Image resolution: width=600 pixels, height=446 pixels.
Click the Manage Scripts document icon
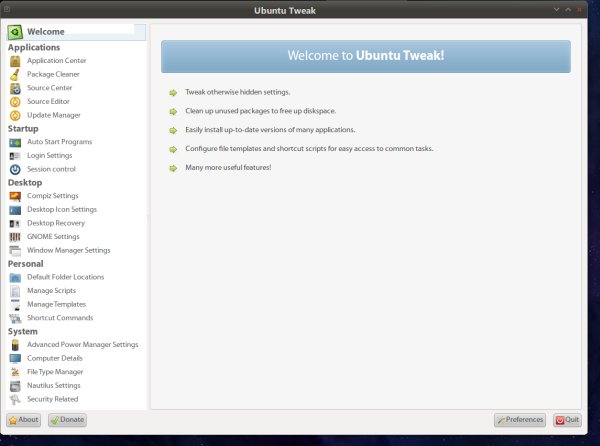tap(15, 291)
